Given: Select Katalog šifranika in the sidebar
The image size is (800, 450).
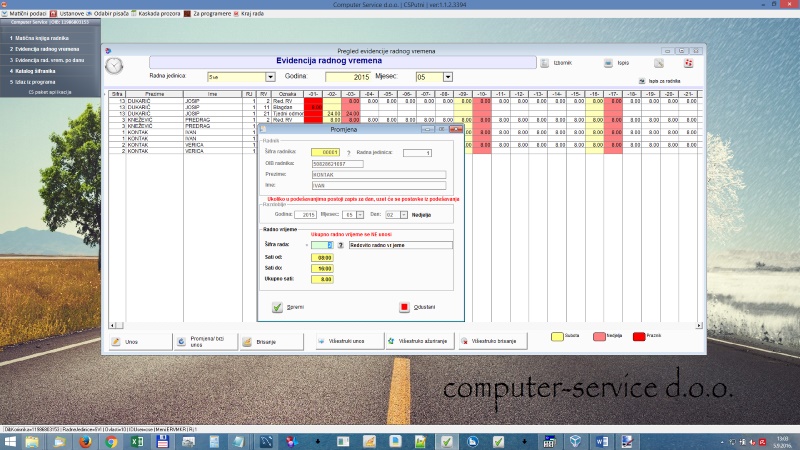Looking at the screenshot, I should (x=36, y=72).
